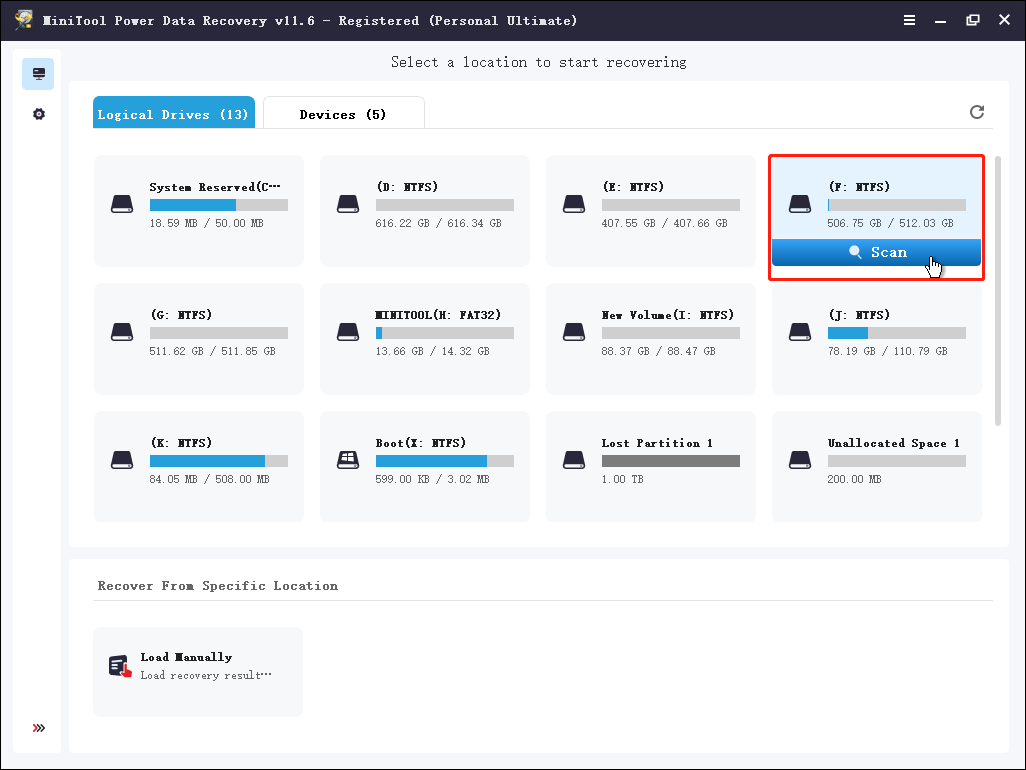This screenshot has height=770, width=1026.
Task: Click the J: NTFS drive icon
Action: 800,332
